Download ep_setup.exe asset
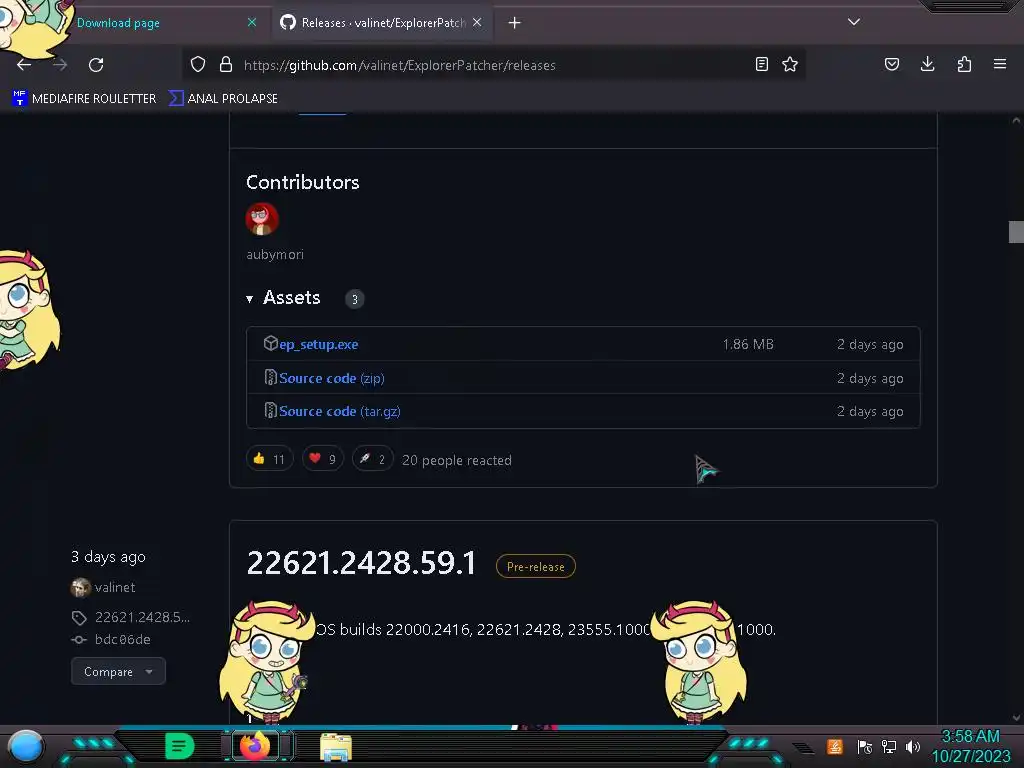This screenshot has height=768, width=1024. click(318, 344)
